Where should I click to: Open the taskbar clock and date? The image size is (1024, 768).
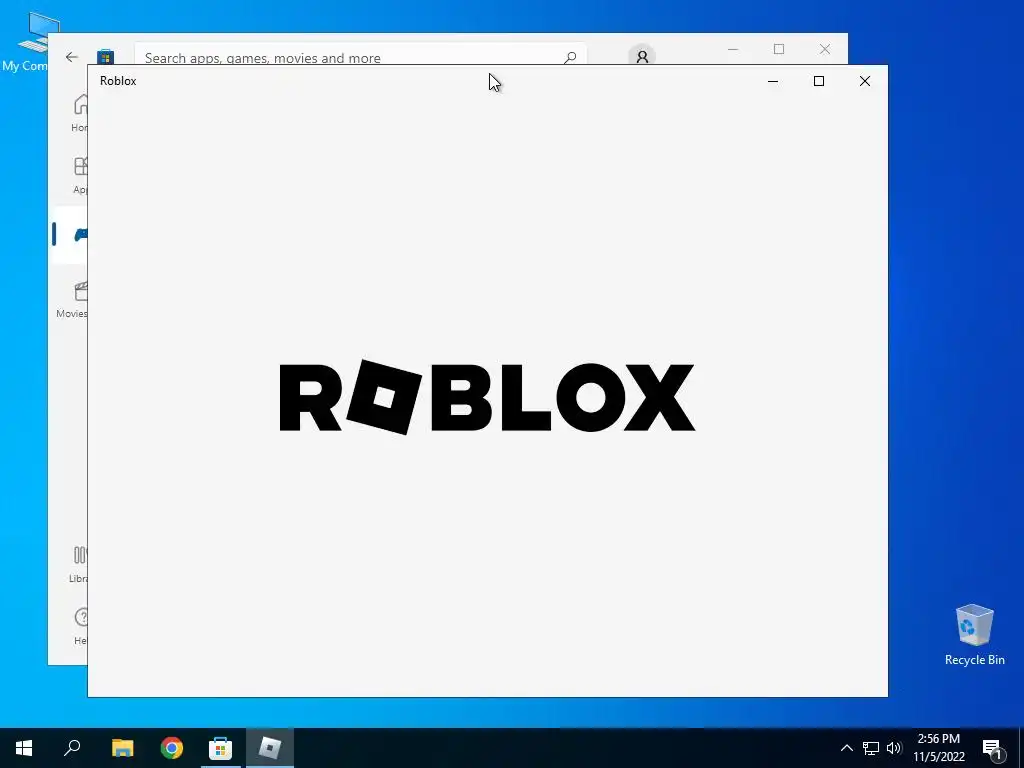938,748
